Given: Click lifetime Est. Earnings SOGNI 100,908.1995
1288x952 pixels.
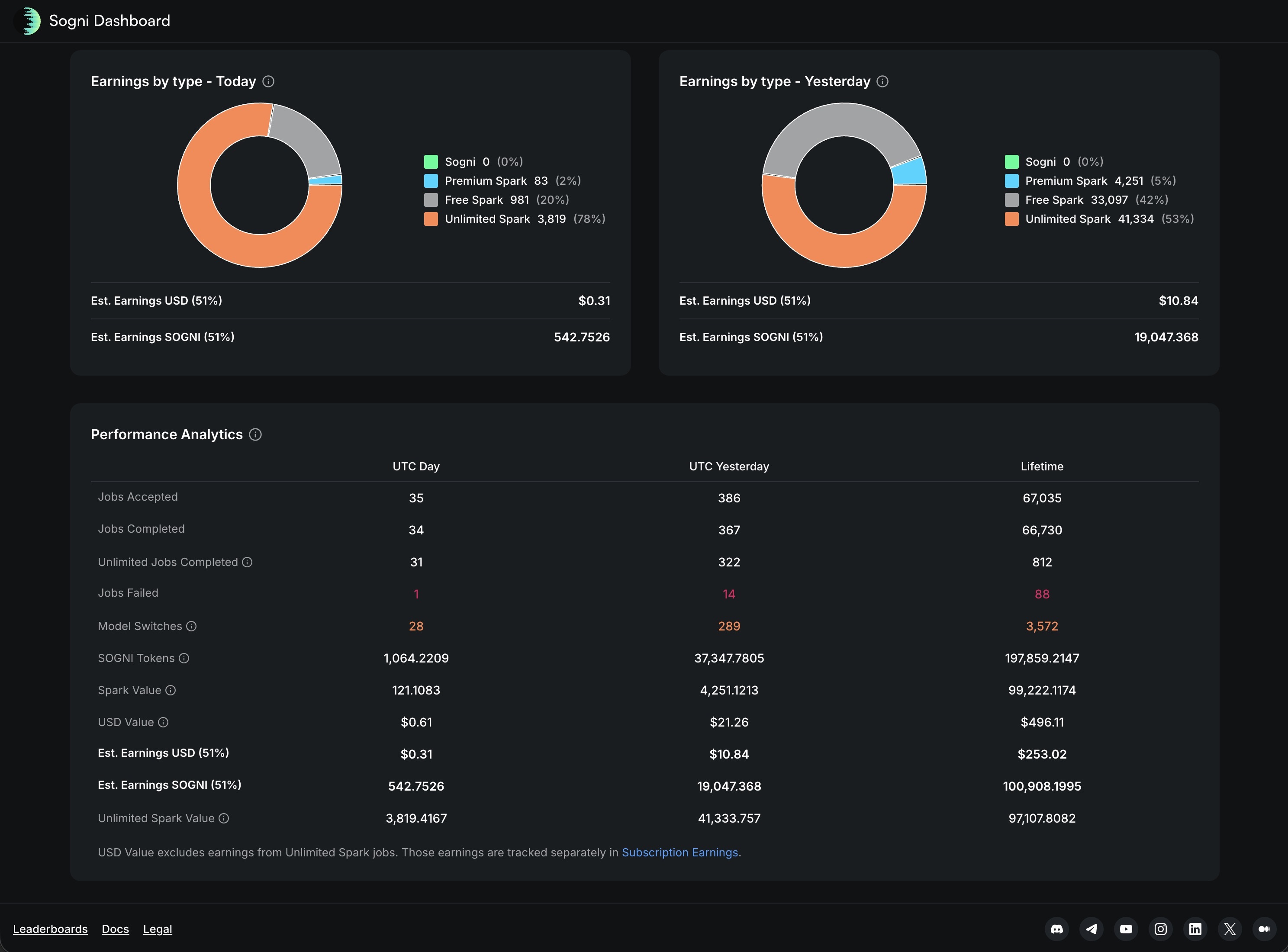Looking at the screenshot, I should pos(1042,786).
